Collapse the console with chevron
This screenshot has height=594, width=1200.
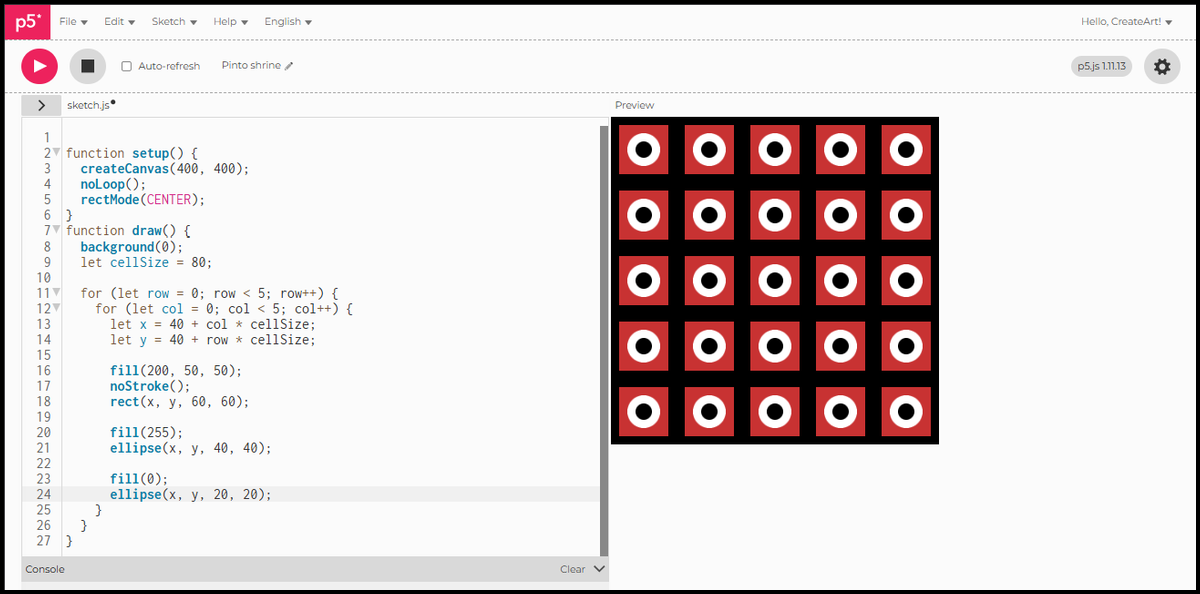(599, 569)
